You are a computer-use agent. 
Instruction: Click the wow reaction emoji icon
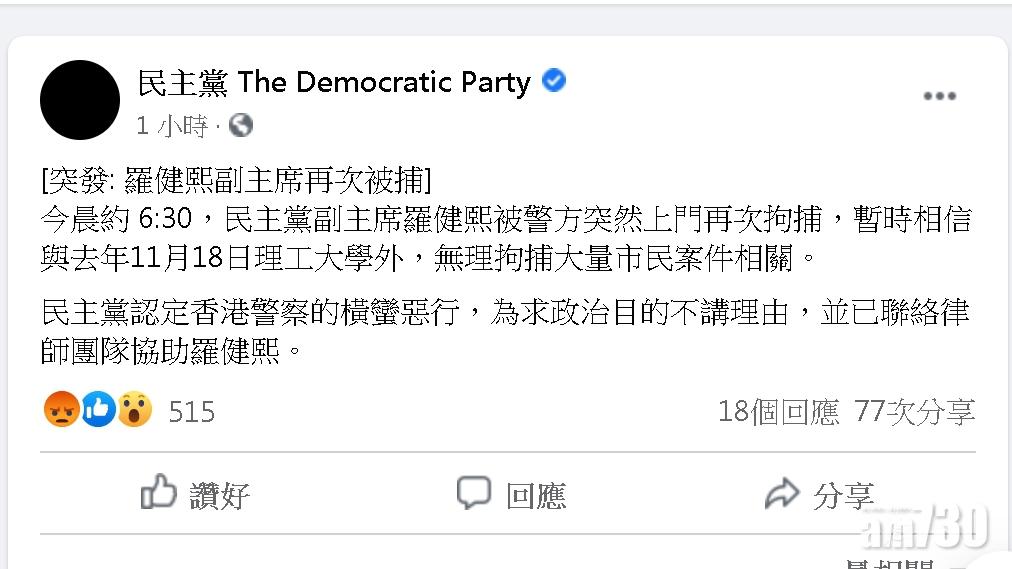pyautogui.click(x=134, y=409)
